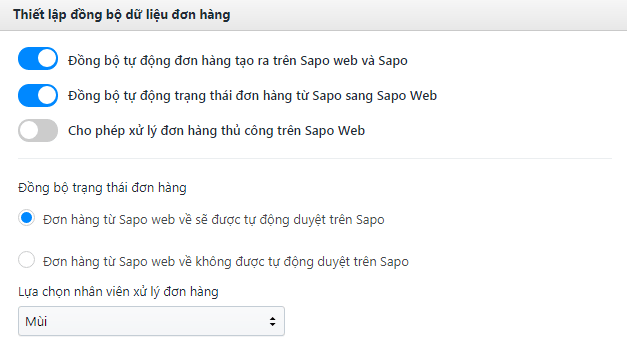Click heading 'Thiết lập đồng bộ dữ liệu đơn hàng'
The image size is (627, 360).
click(122, 15)
